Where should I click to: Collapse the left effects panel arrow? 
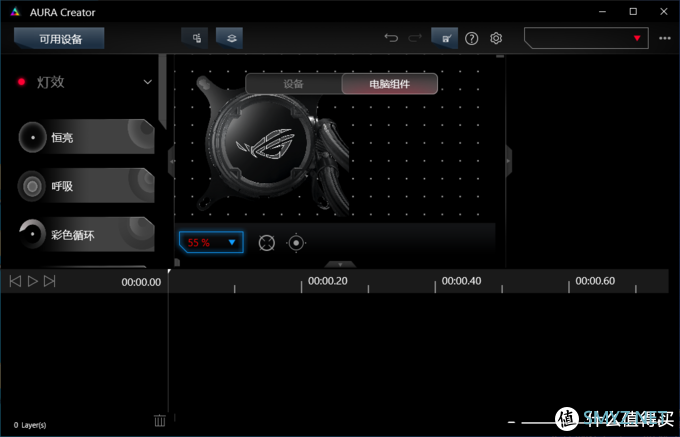point(172,162)
